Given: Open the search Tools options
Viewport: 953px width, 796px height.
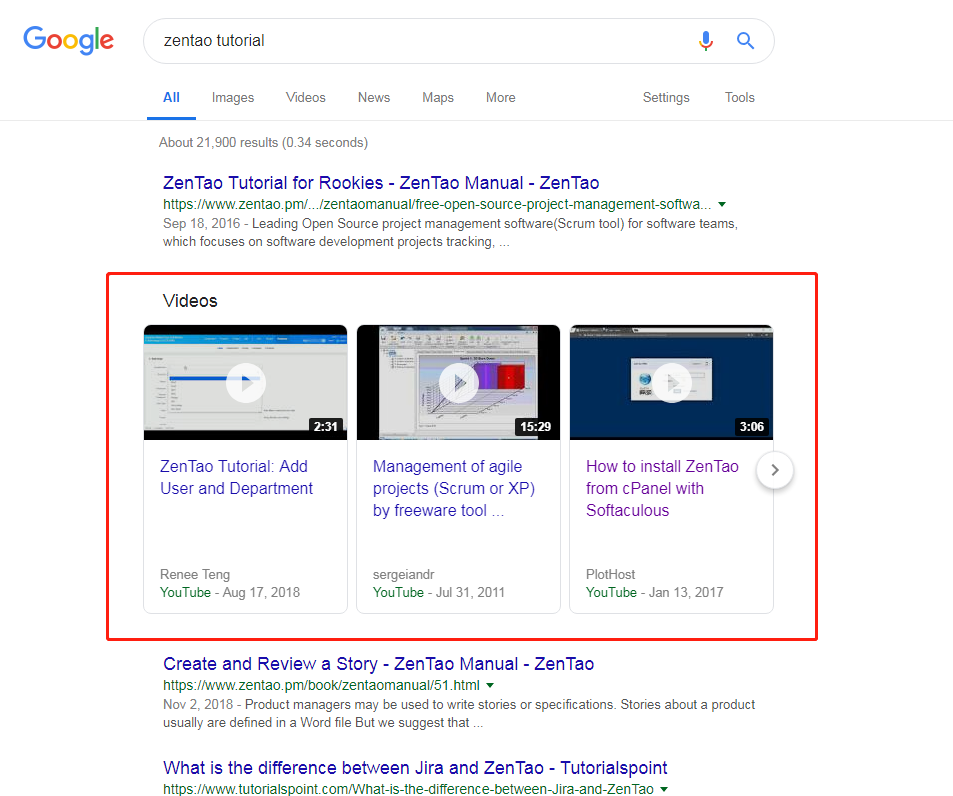Looking at the screenshot, I should (x=740, y=97).
